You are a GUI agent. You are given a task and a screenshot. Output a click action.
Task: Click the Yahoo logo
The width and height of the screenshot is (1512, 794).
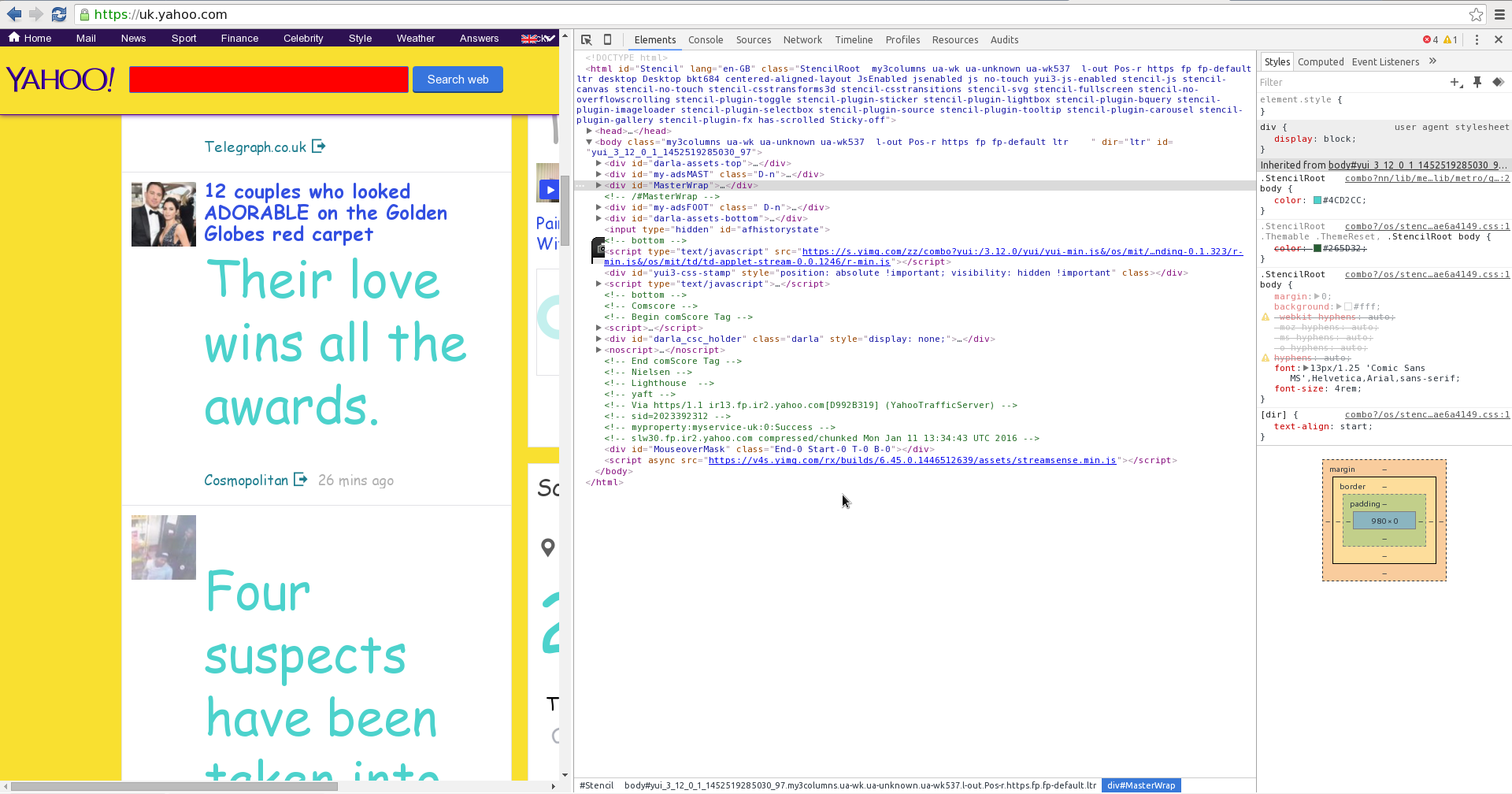(x=61, y=79)
